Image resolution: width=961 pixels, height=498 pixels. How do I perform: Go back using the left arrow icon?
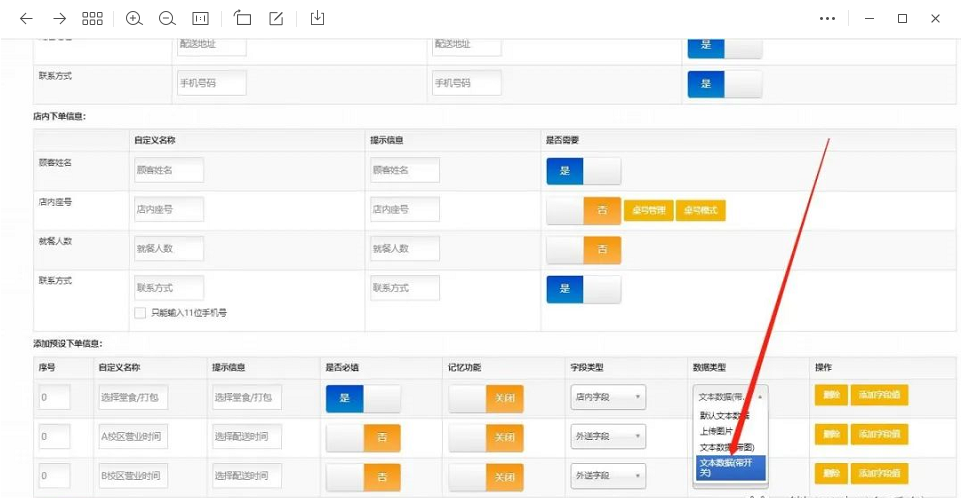[x=26, y=18]
